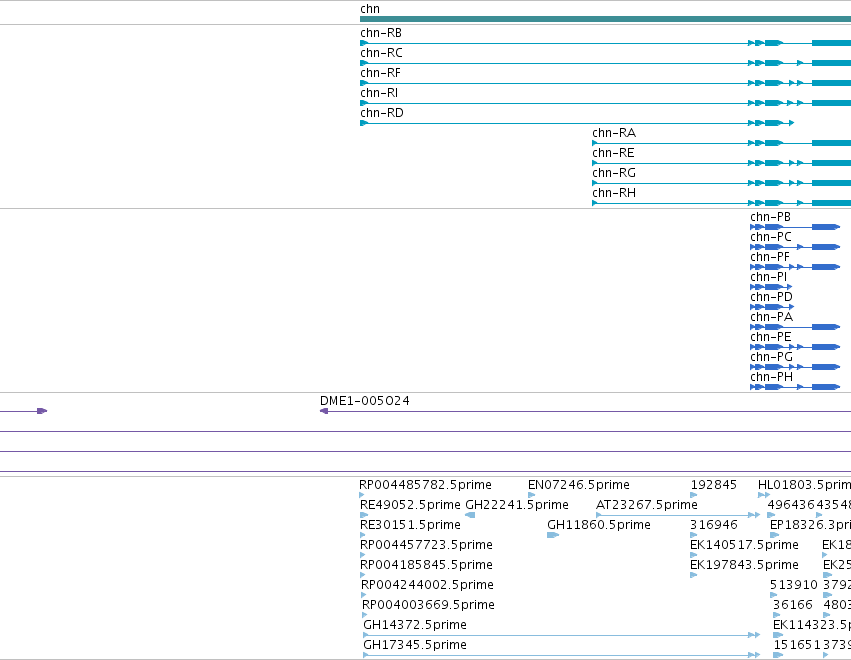The image size is (851, 660).
Task: Select transcript chn-RD
Action: coord(382,113)
